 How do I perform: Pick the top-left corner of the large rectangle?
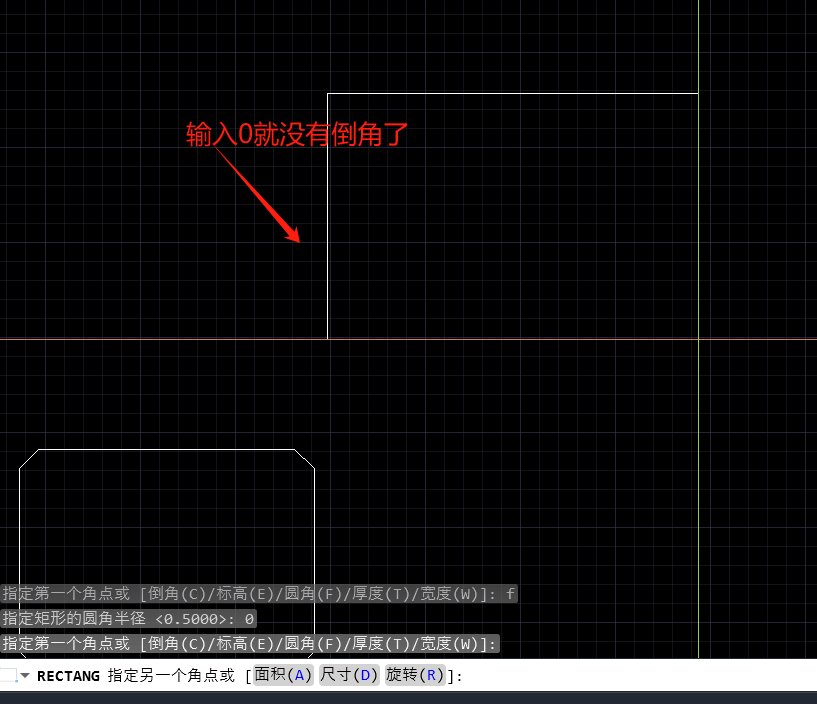pos(328,94)
